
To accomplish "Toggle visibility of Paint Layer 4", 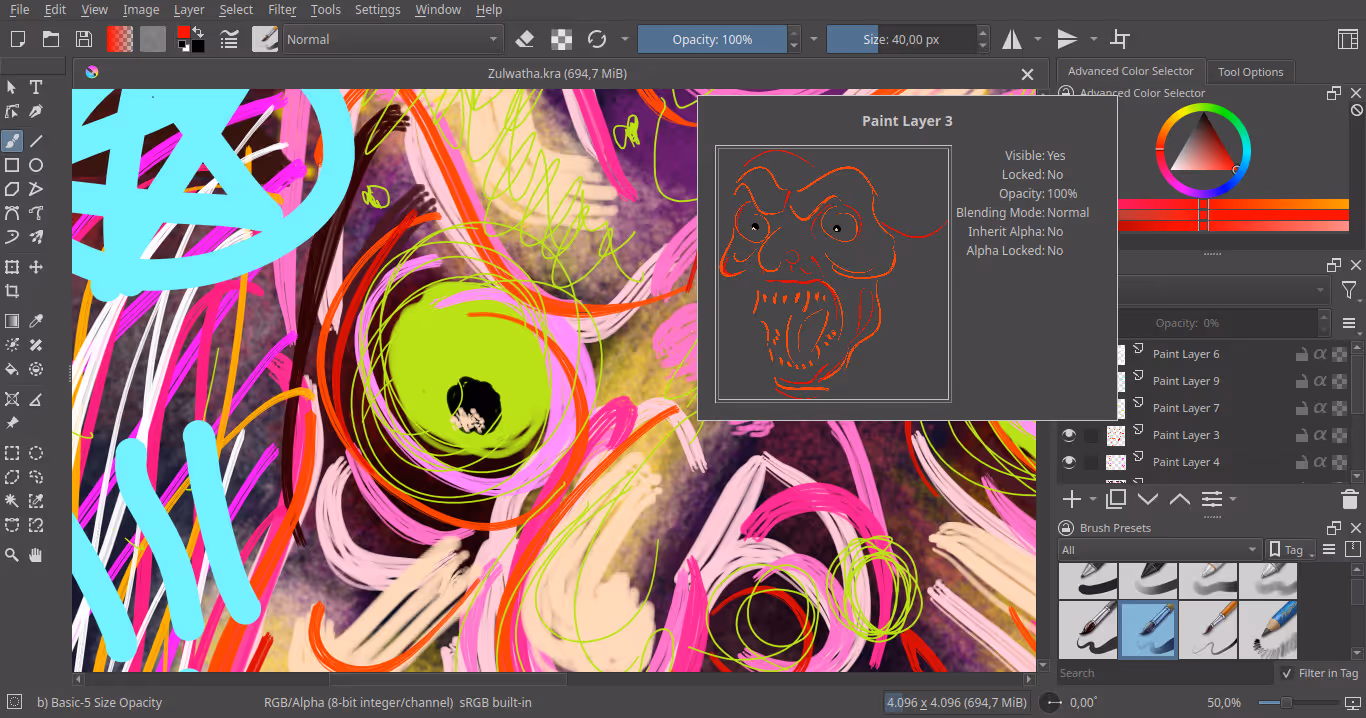I will click(1069, 462).
